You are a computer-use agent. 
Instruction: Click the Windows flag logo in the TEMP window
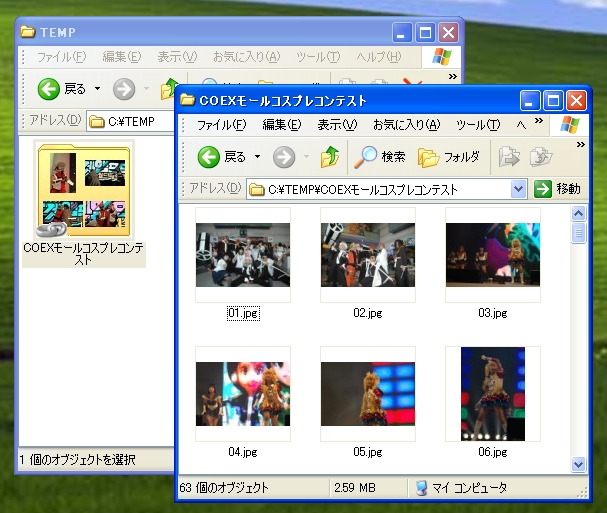coord(442,57)
